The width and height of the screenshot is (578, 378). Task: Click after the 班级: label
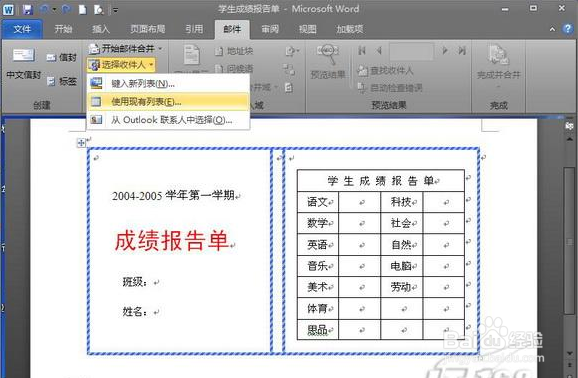[x=156, y=282]
